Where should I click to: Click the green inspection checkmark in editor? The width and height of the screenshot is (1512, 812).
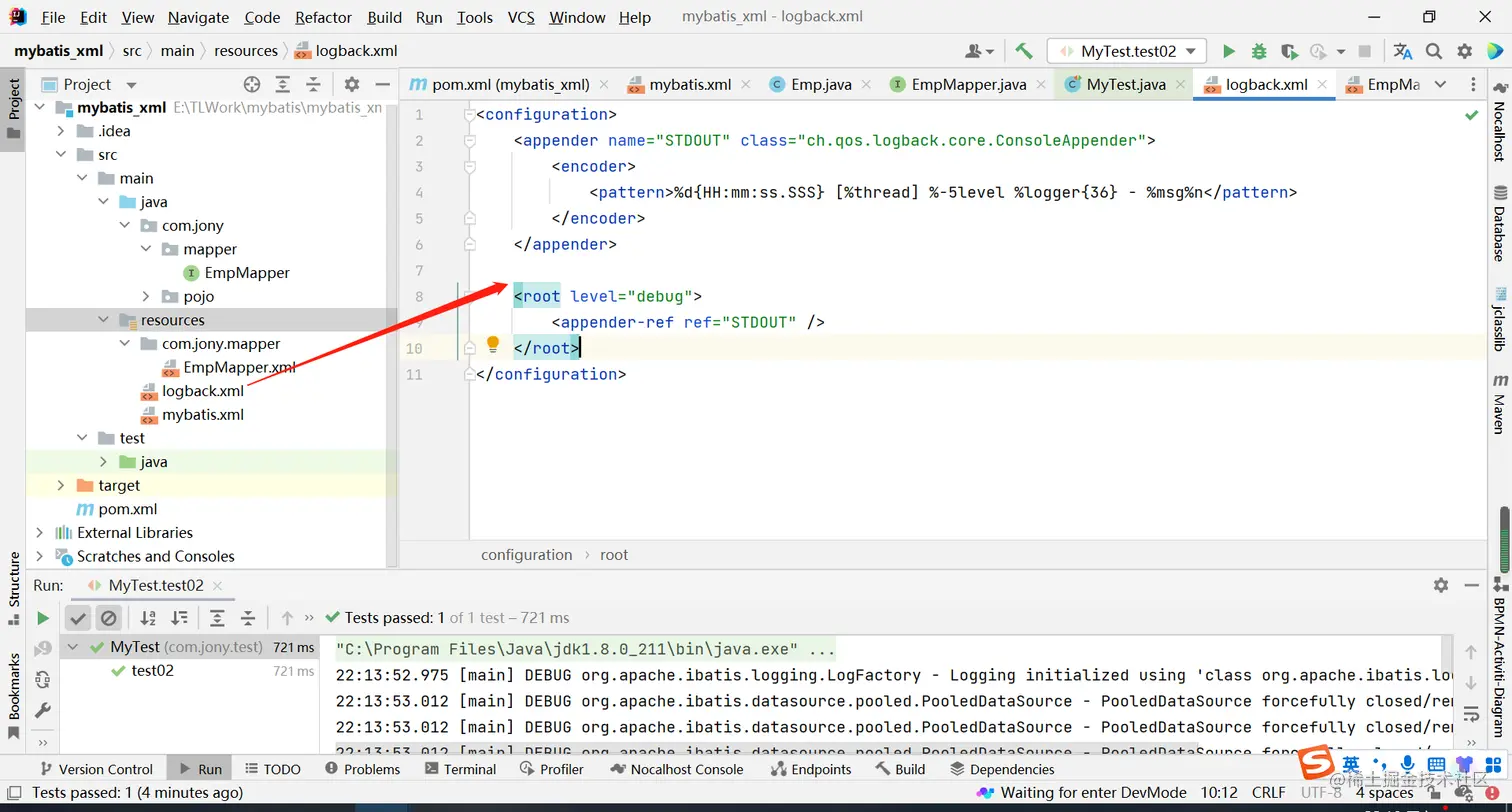pyautogui.click(x=1472, y=115)
